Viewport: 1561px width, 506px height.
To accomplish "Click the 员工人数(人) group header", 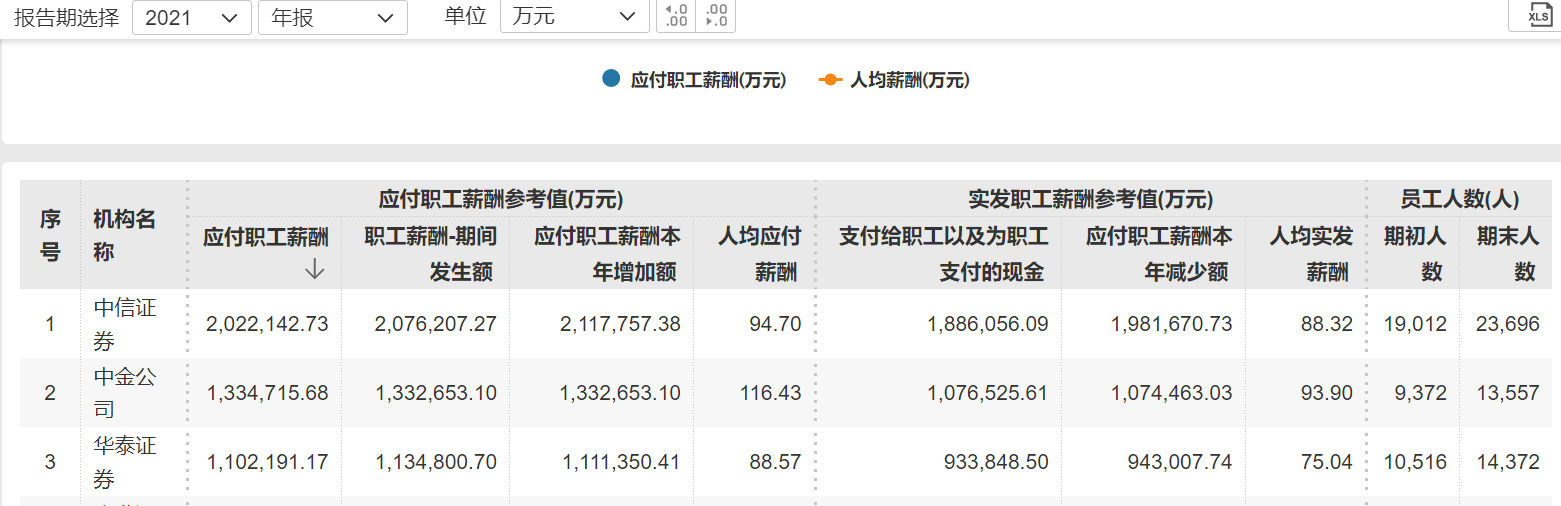I will pos(1460,199).
